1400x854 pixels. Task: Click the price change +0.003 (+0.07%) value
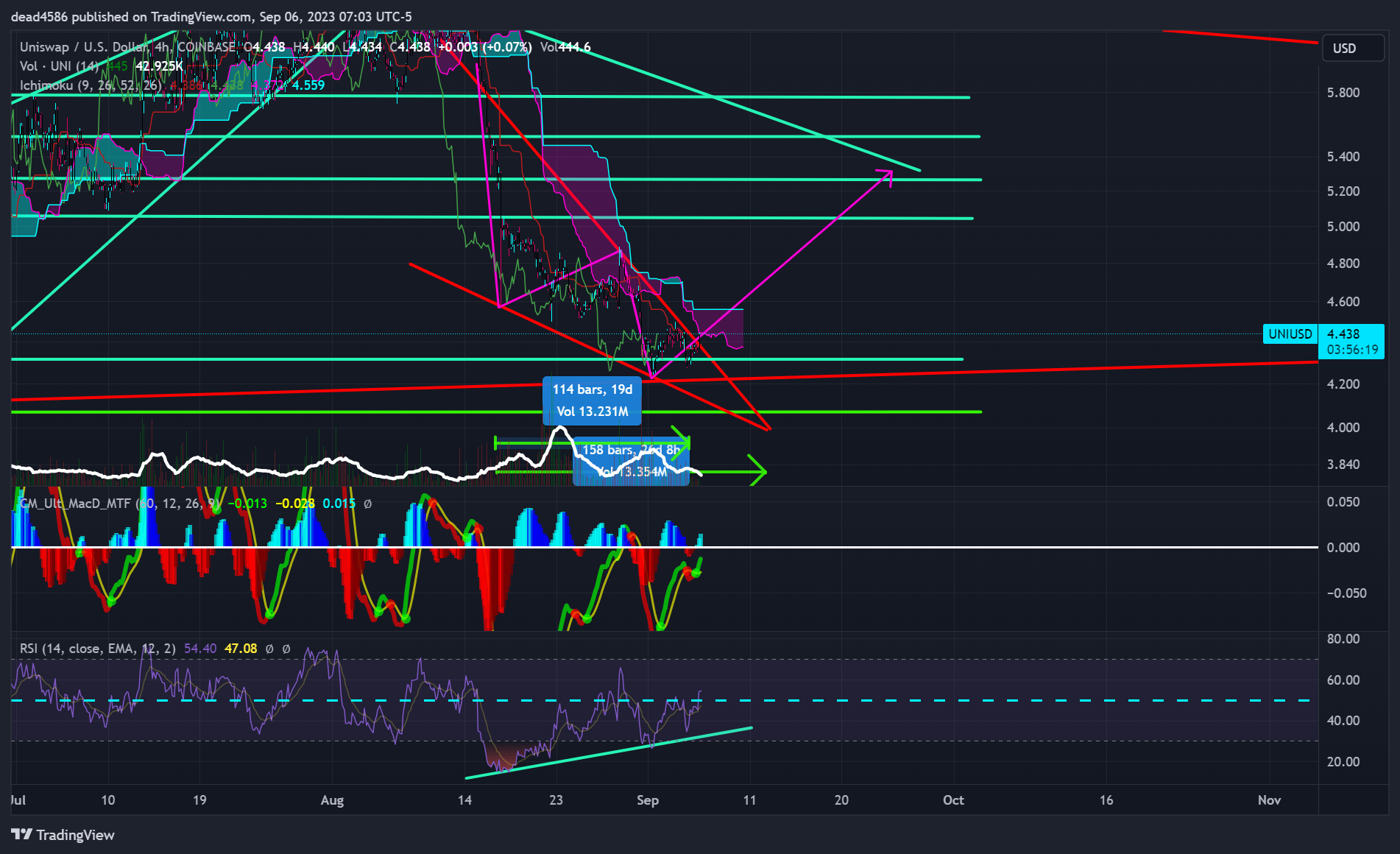tap(484, 47)
